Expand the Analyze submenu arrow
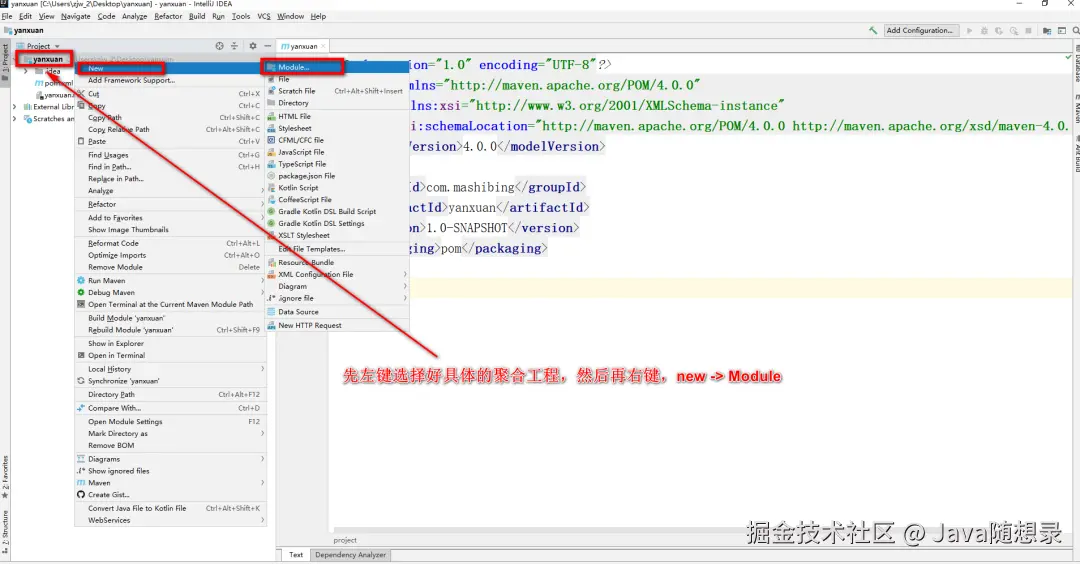The width and height of the screenshot is (1080, 564). click(262, 191)
